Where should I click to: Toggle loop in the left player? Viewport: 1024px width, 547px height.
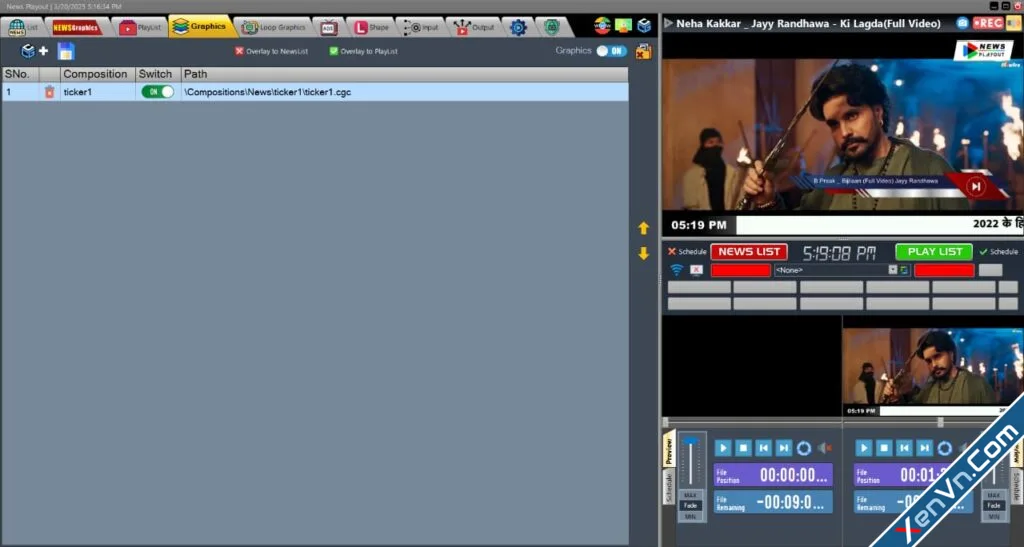(x=804, y=448)
